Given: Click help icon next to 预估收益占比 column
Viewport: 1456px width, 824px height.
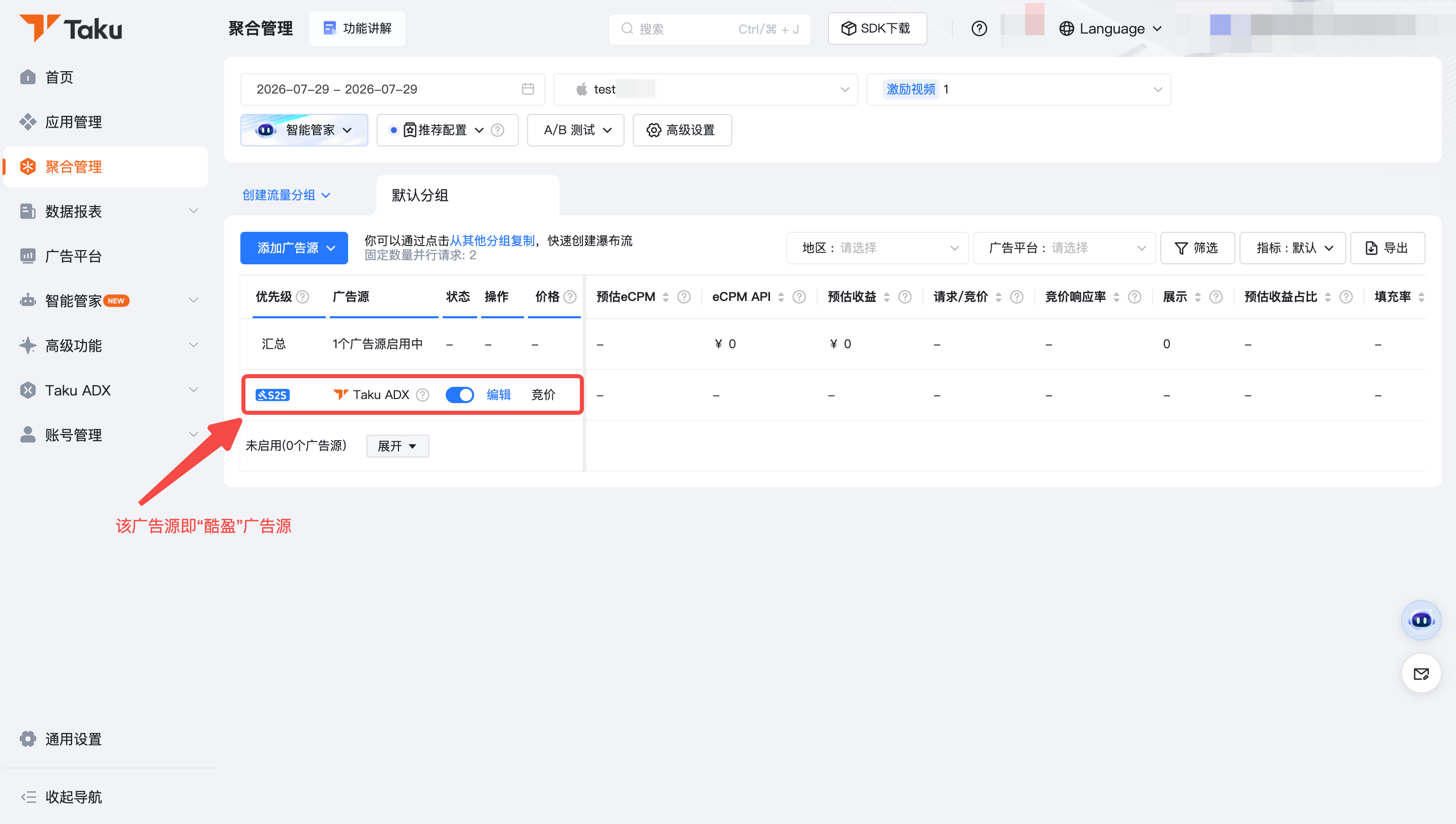Looking at the screenshot, I should pos(1346,296).
